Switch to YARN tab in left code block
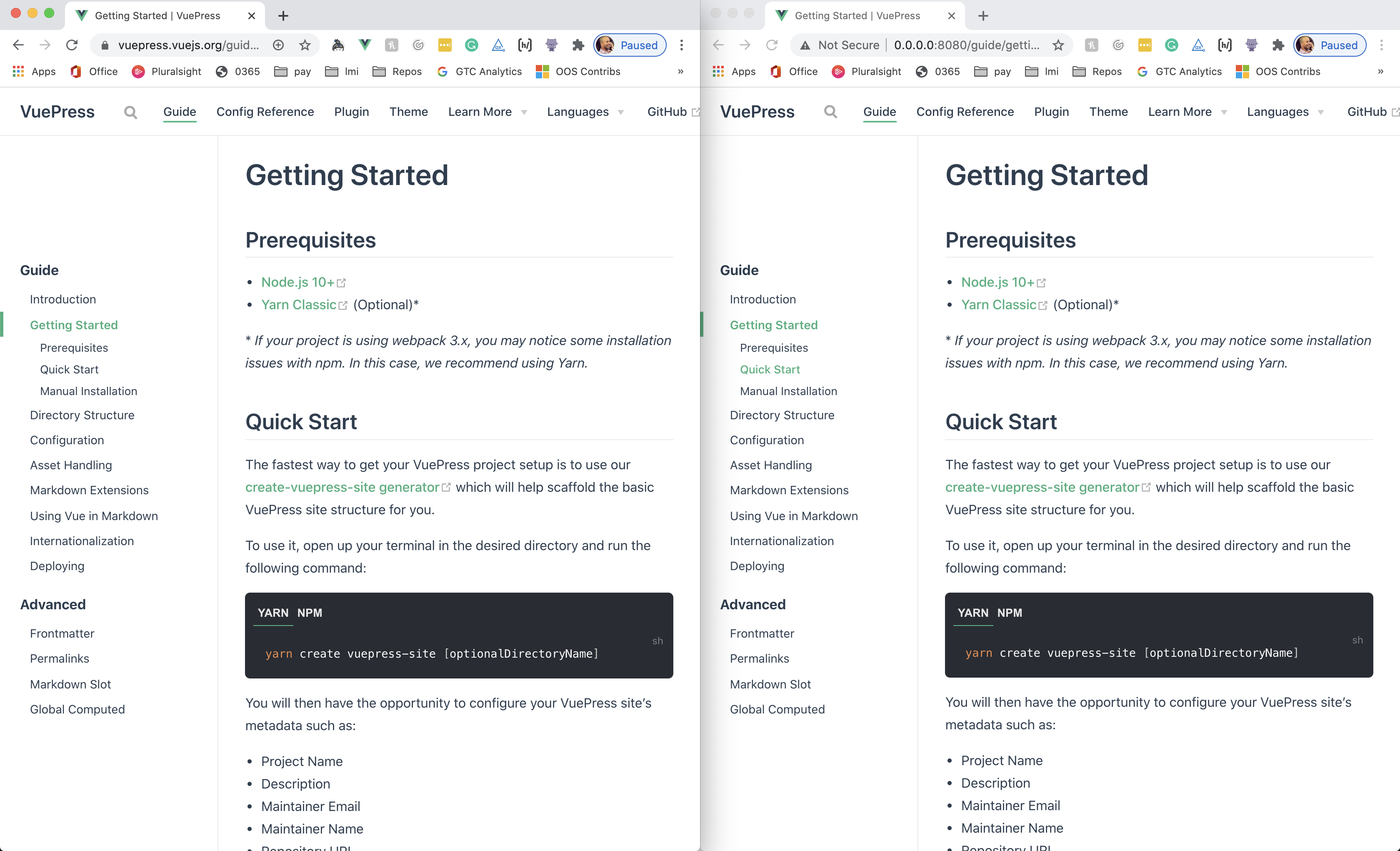Screen dimensions: 1400x851 pyautogui.click(x=273, y=613)
